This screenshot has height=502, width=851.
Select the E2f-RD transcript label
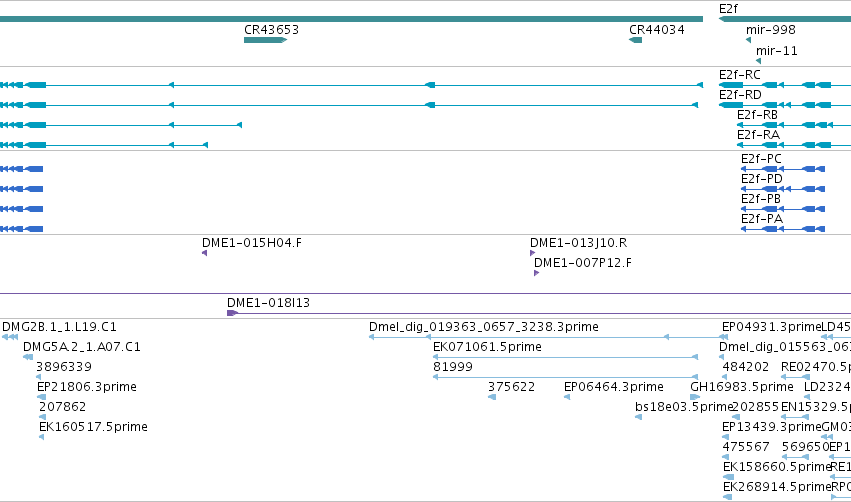tap(740, 95)
